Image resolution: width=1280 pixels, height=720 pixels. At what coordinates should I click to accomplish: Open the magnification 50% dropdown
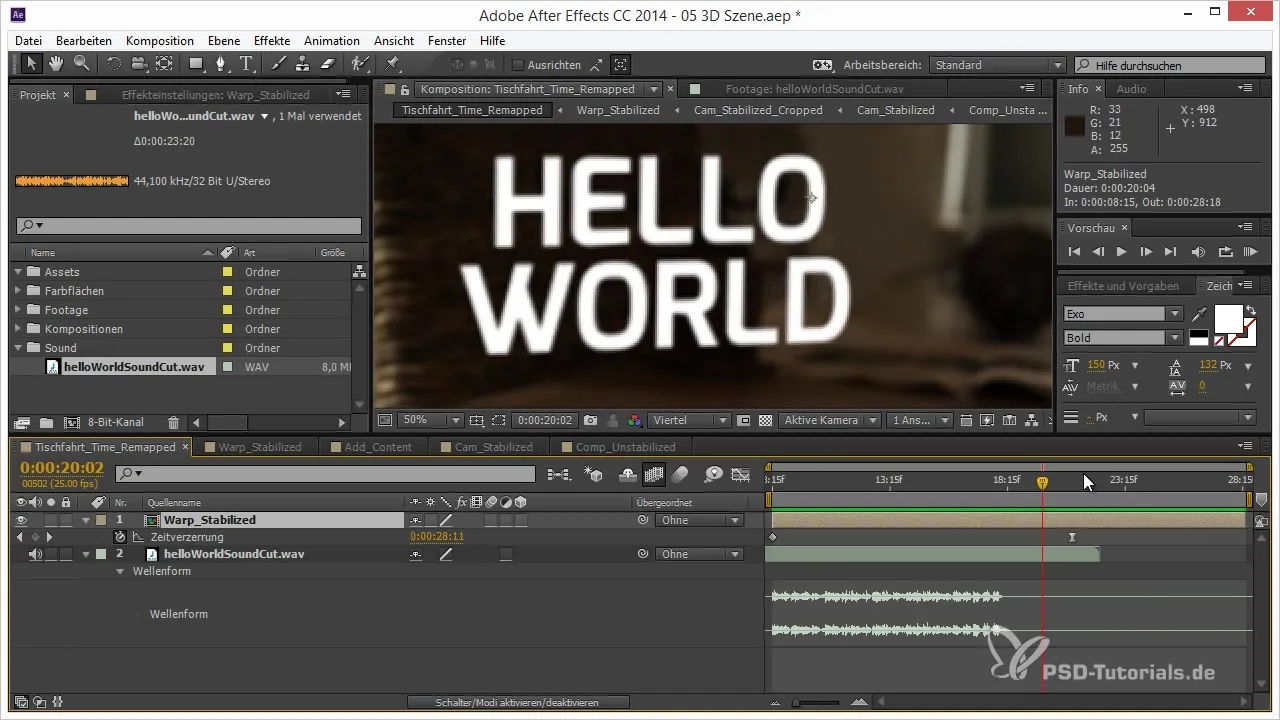coord(430,421)
